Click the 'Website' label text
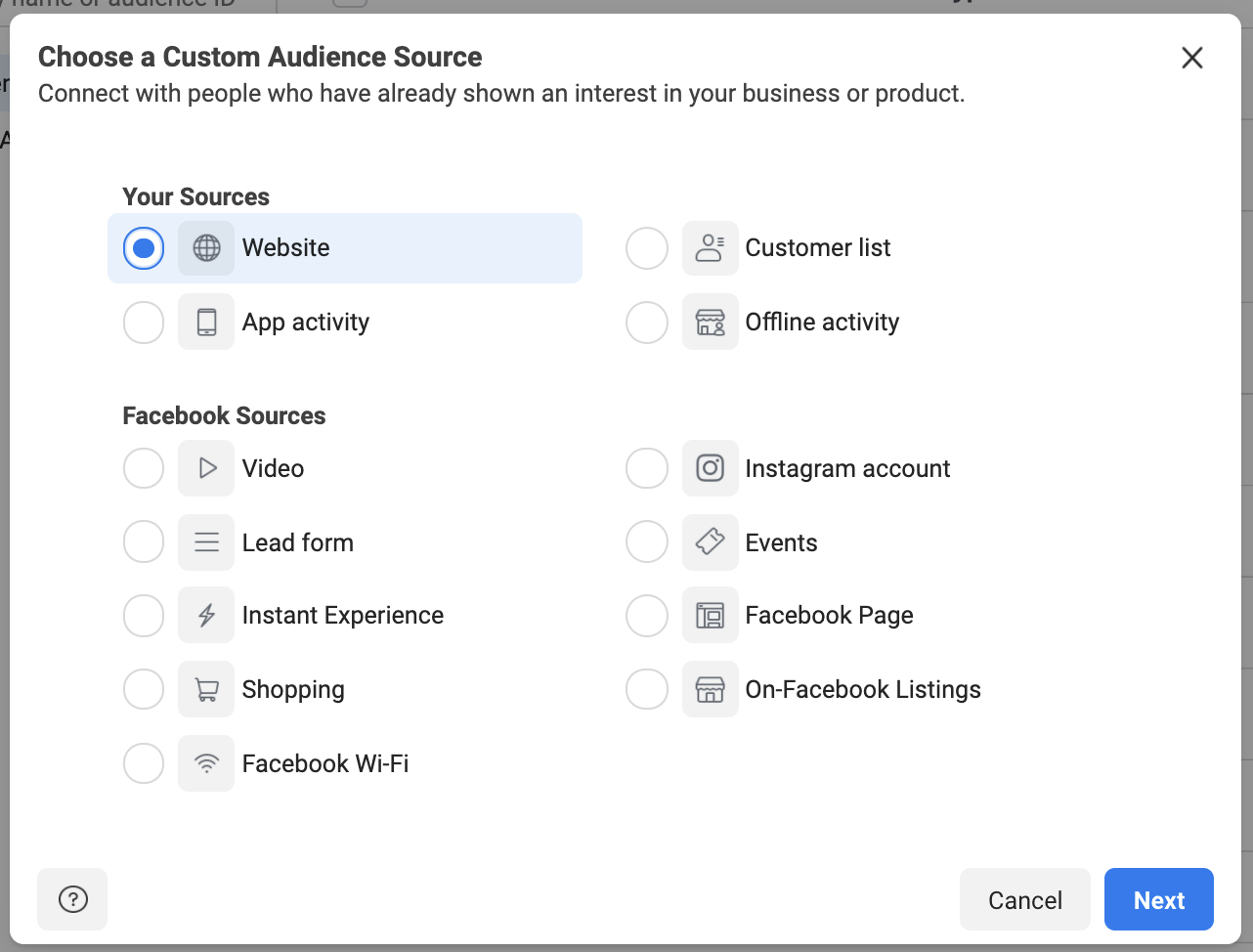This screenshot has width=1253, height=952. point(286,248)
